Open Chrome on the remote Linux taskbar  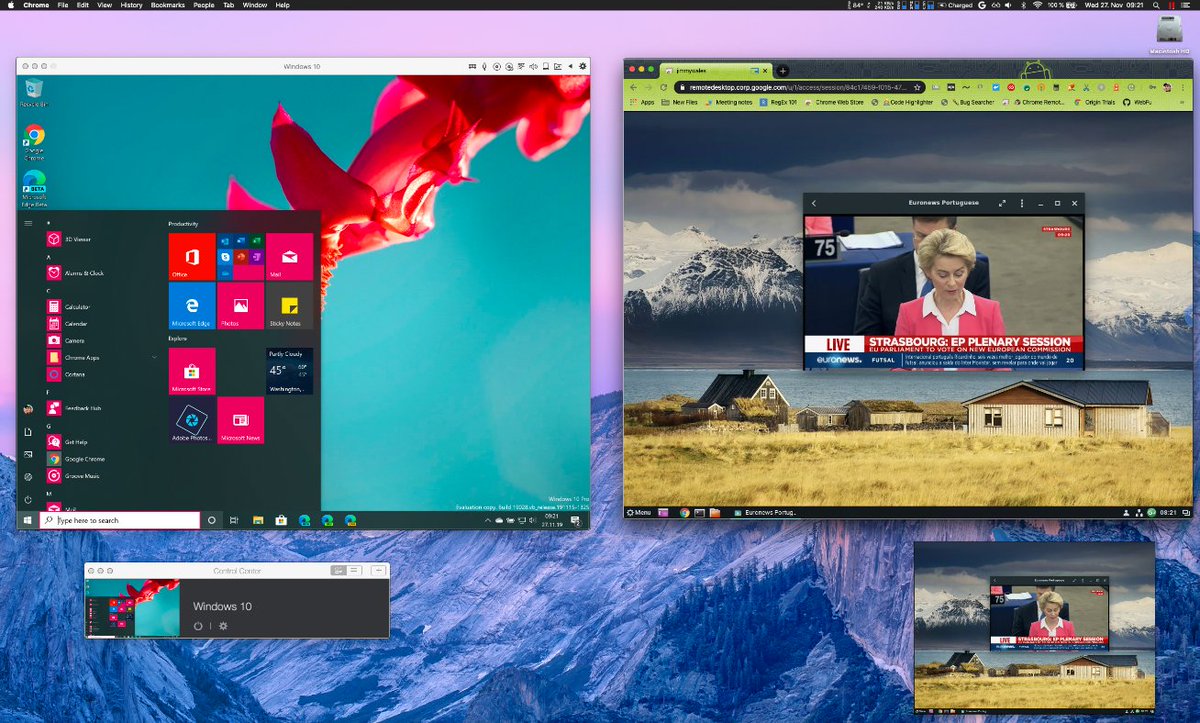(684, 511)
